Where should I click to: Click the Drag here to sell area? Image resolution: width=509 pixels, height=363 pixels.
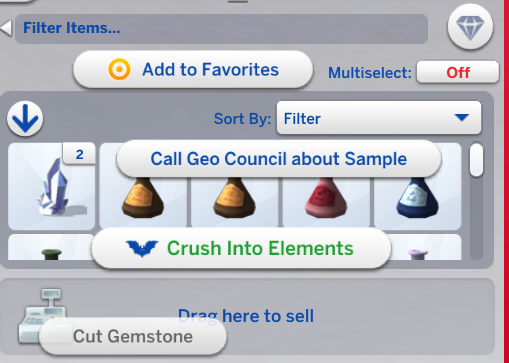point(247,316)
